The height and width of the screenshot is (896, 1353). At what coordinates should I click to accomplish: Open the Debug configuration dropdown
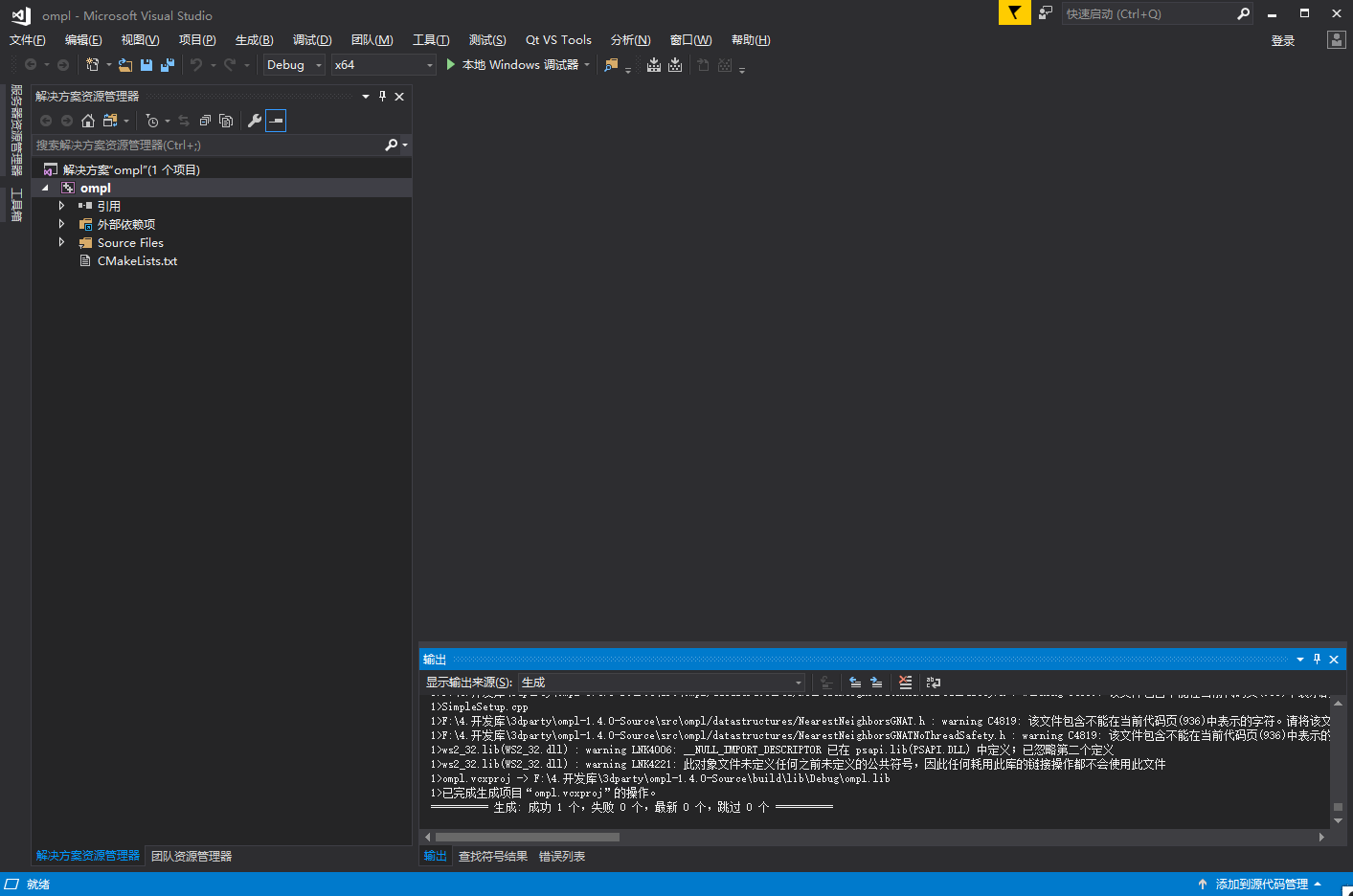click(317, 64)
